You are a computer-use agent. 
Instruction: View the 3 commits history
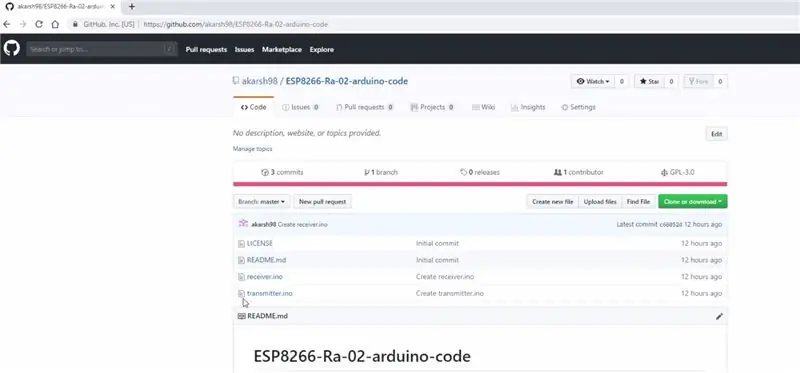coord(282,172)
